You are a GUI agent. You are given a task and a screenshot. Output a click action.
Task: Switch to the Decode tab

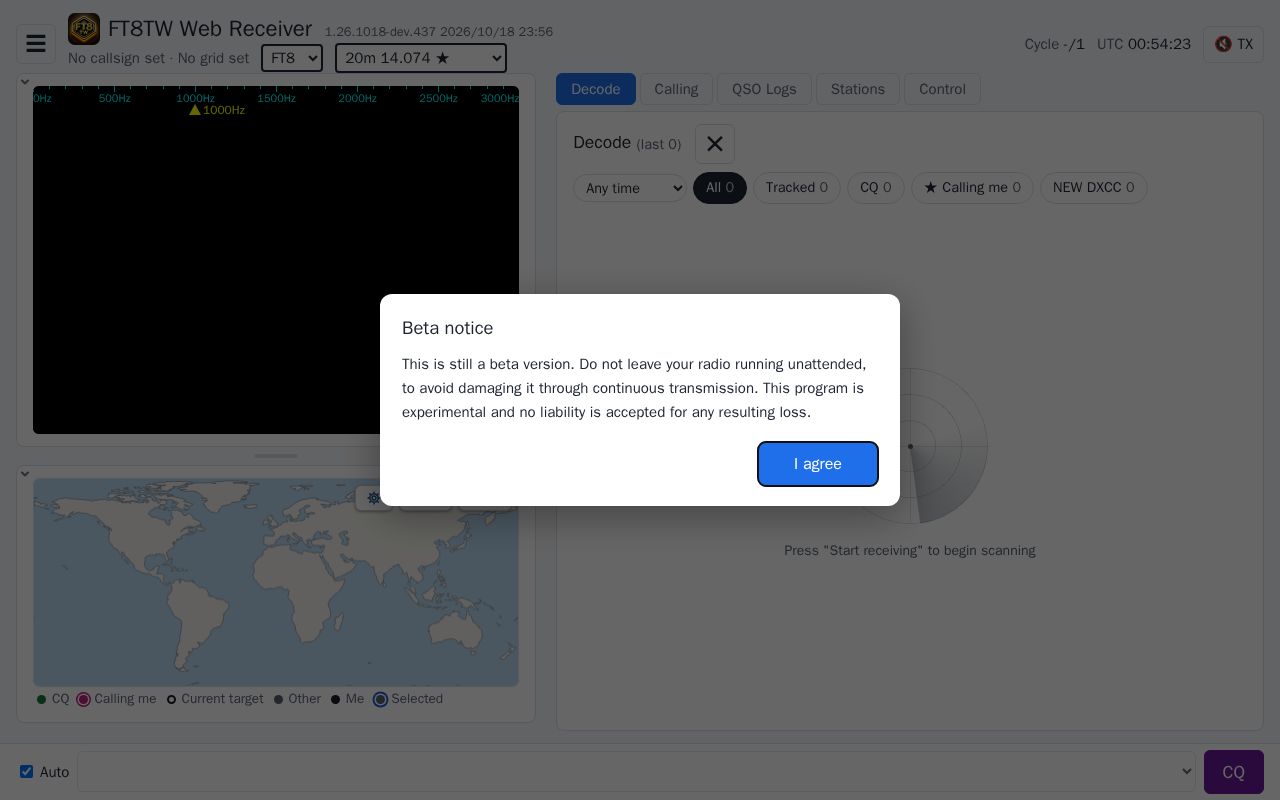pos(596,89)
